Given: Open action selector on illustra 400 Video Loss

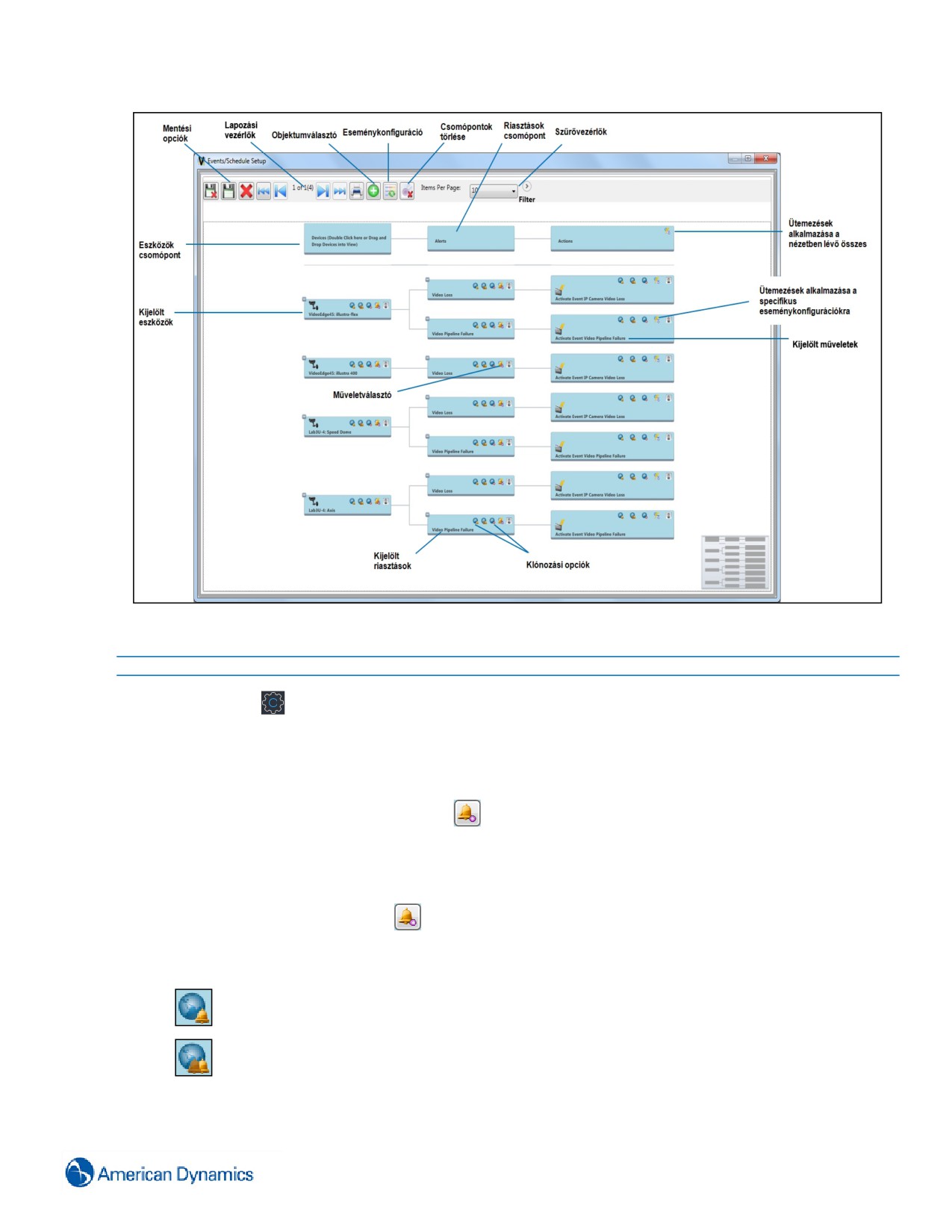Looking at the screenshot, I should [501, 364].
